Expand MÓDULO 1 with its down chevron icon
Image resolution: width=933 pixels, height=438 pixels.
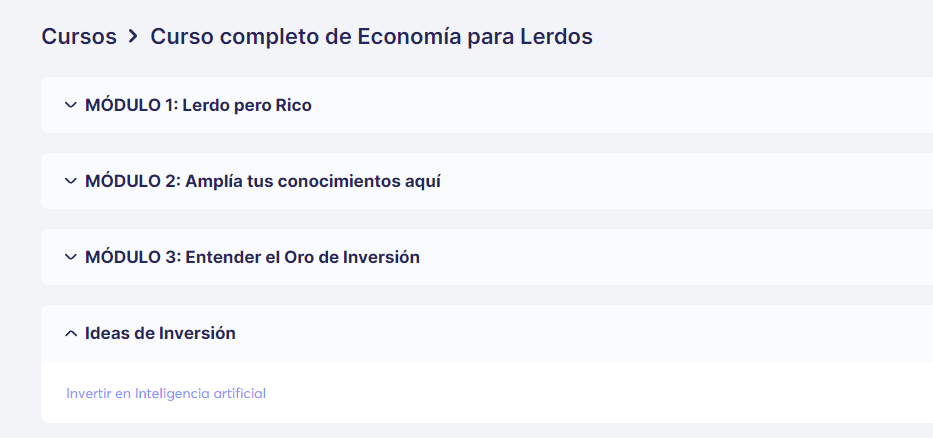pyautogui.click(x=71, y=105)
